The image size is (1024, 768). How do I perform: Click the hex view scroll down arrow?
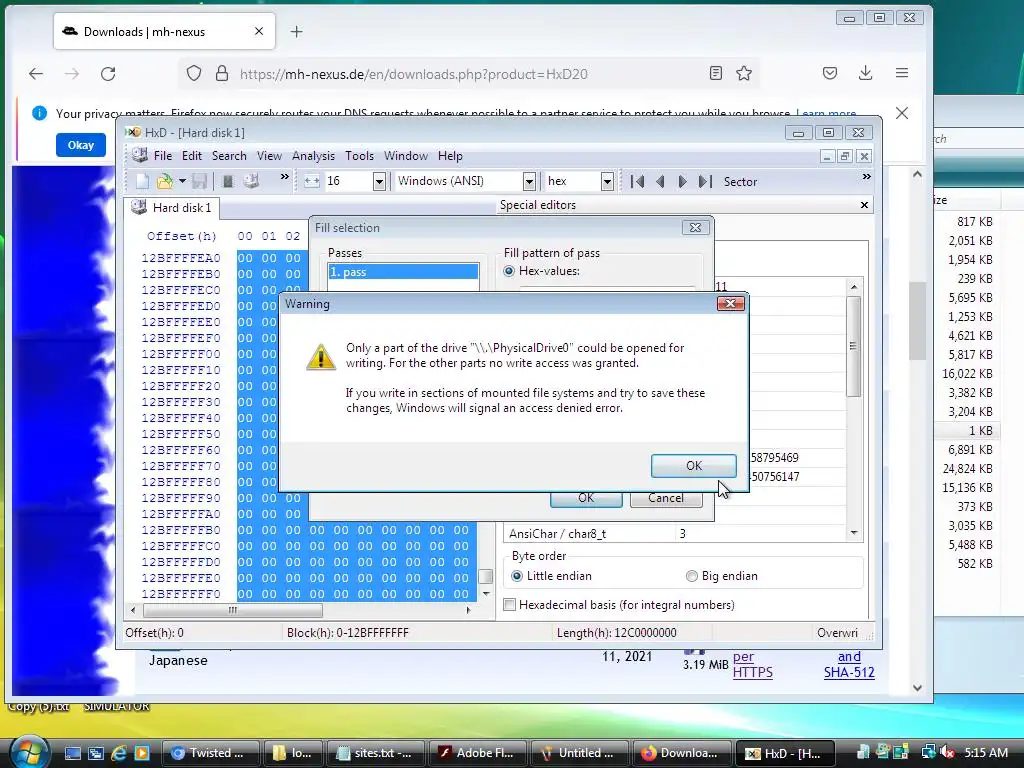point(485,594)
